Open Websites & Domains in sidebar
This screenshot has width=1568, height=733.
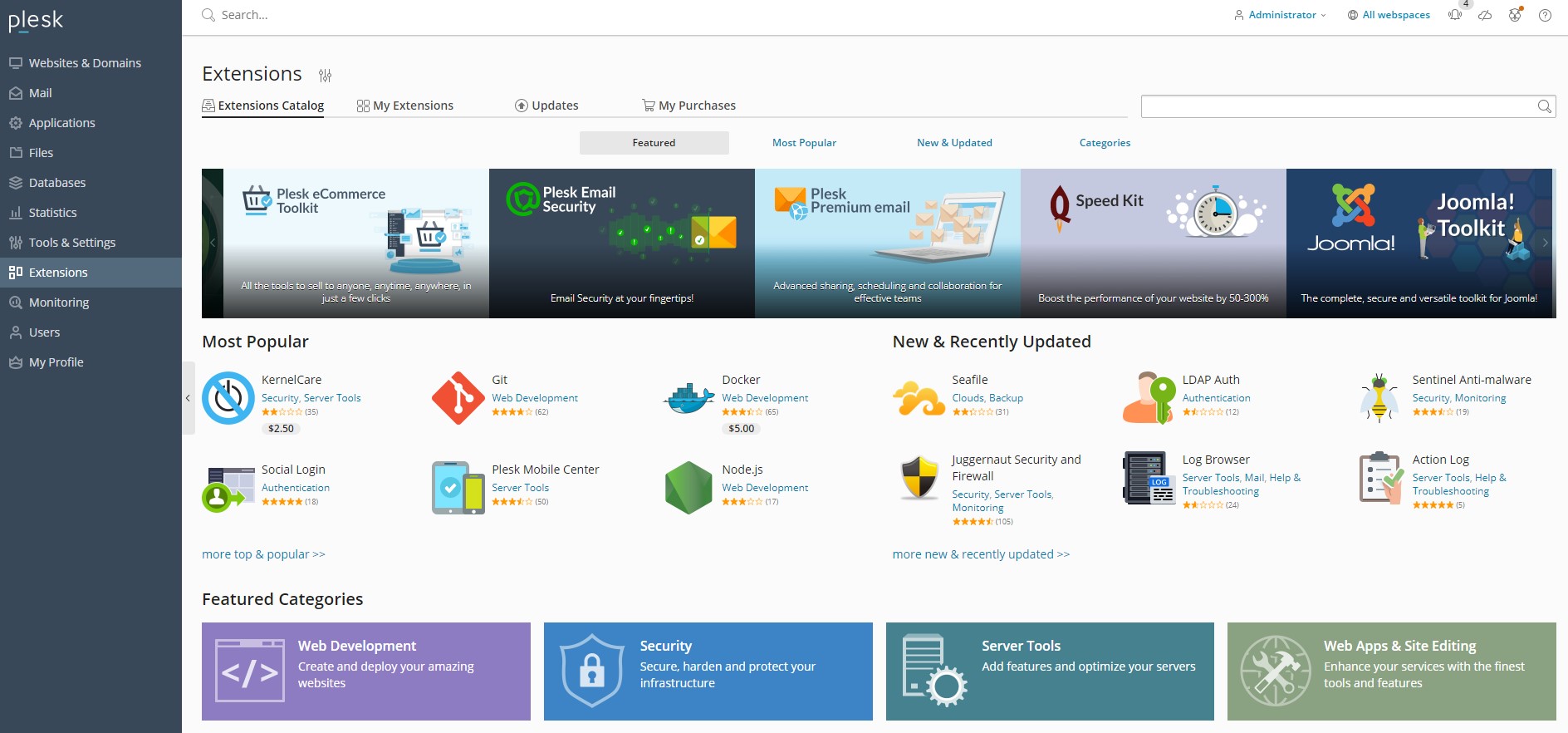click(91, 63)
